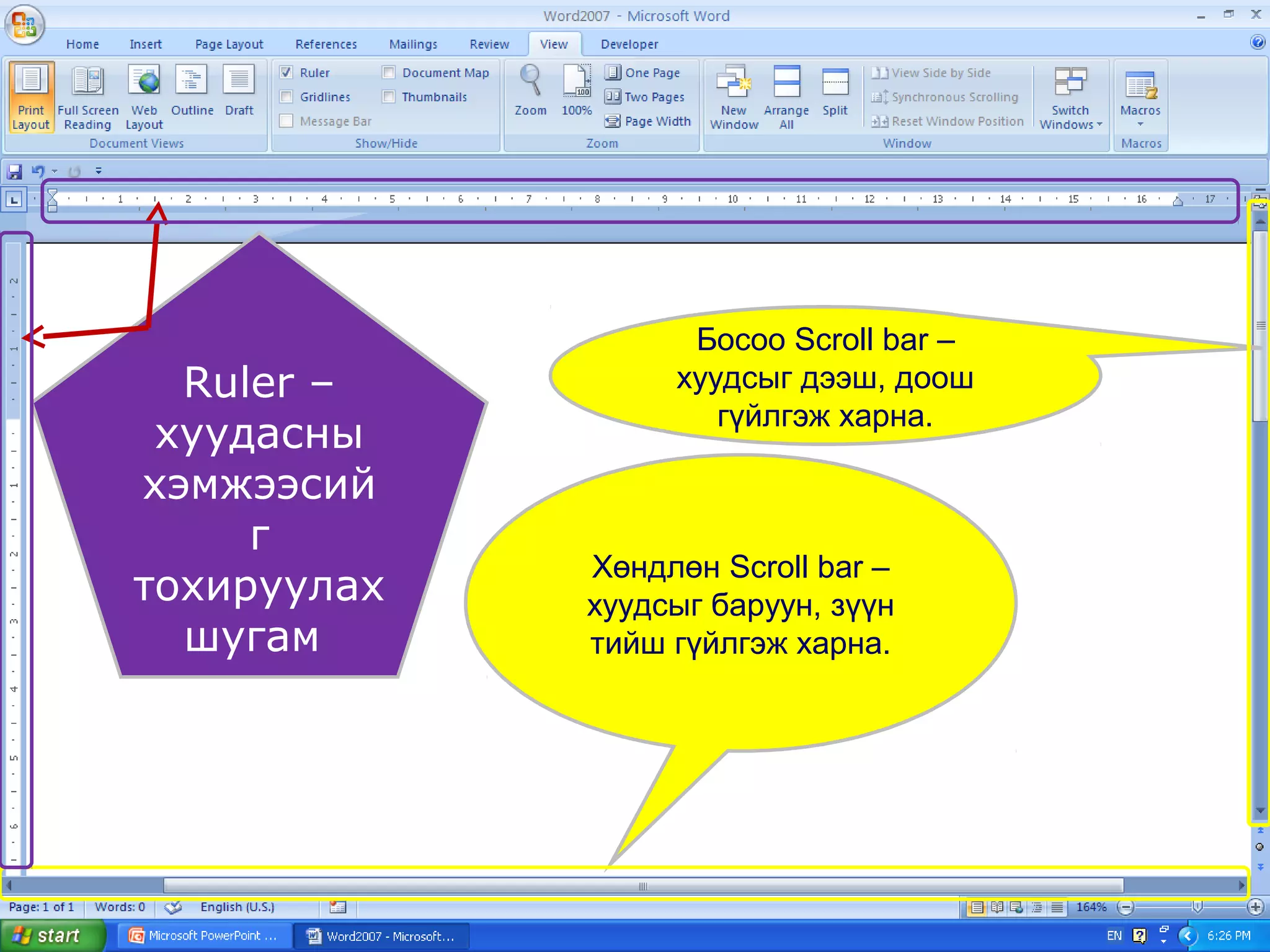Image resolution: width=1270 pixels, height=952 pixels.
Task: Click the Zoom Out minus button
Action: pos(1126,908)
